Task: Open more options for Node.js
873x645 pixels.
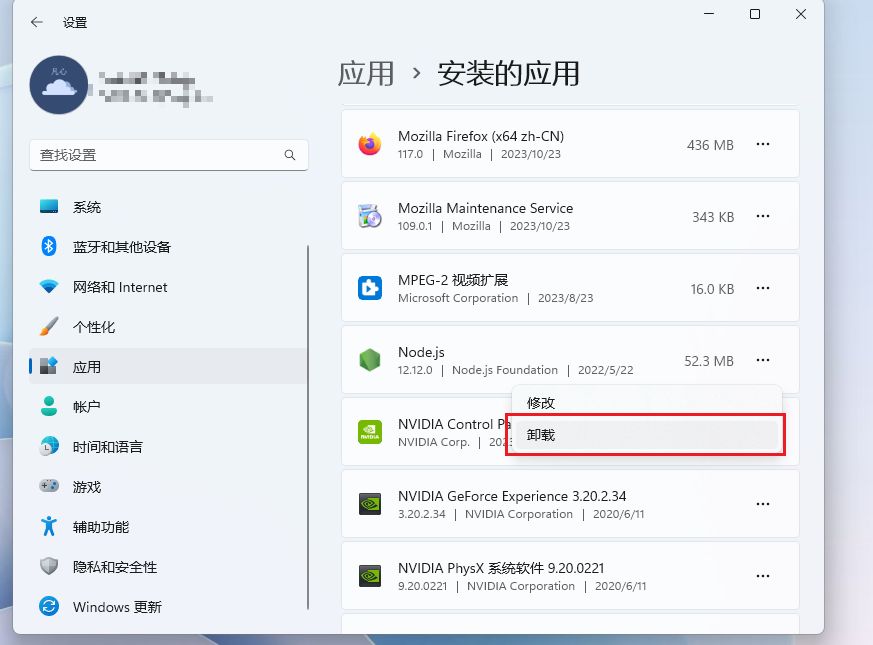Action: tap(763, 360)
